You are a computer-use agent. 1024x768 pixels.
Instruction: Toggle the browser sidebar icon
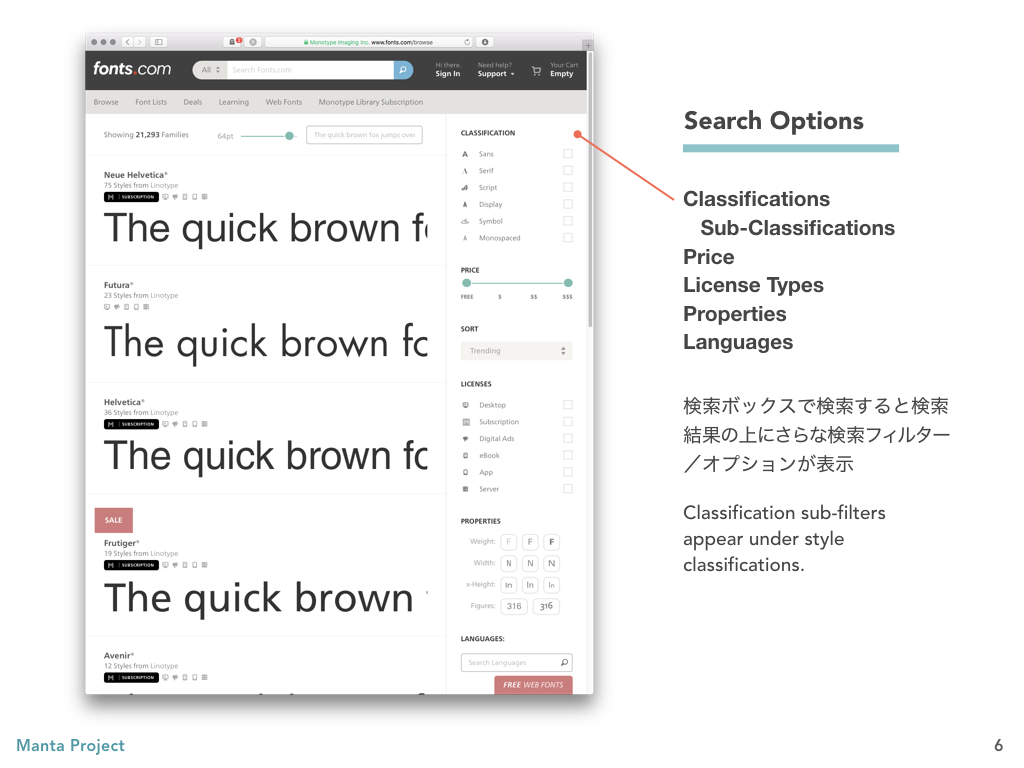pyautogui.click(x=159, y=42)
